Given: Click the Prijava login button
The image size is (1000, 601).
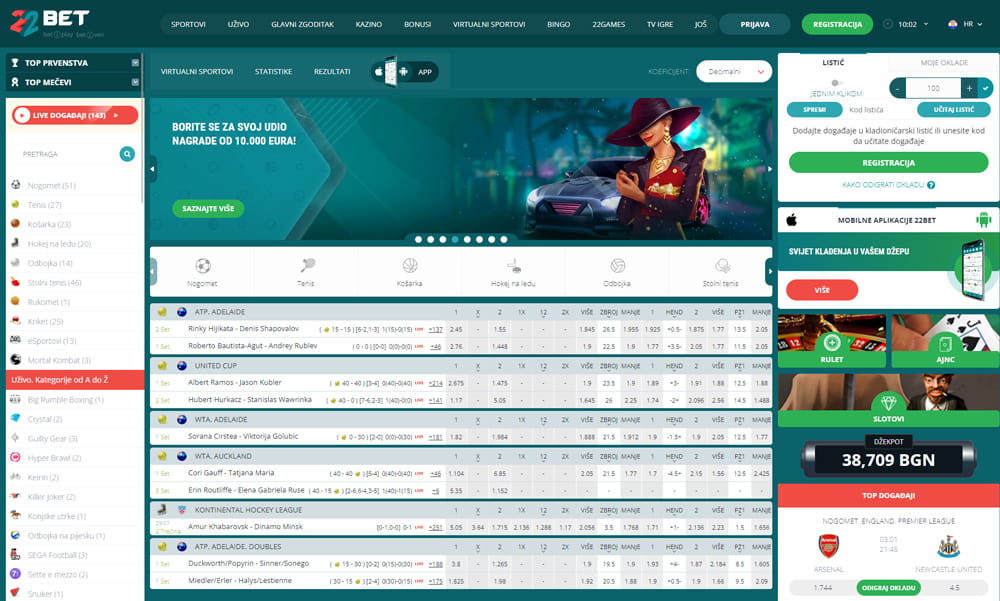Looking at the screenshot, I should [x=755, y=24].
